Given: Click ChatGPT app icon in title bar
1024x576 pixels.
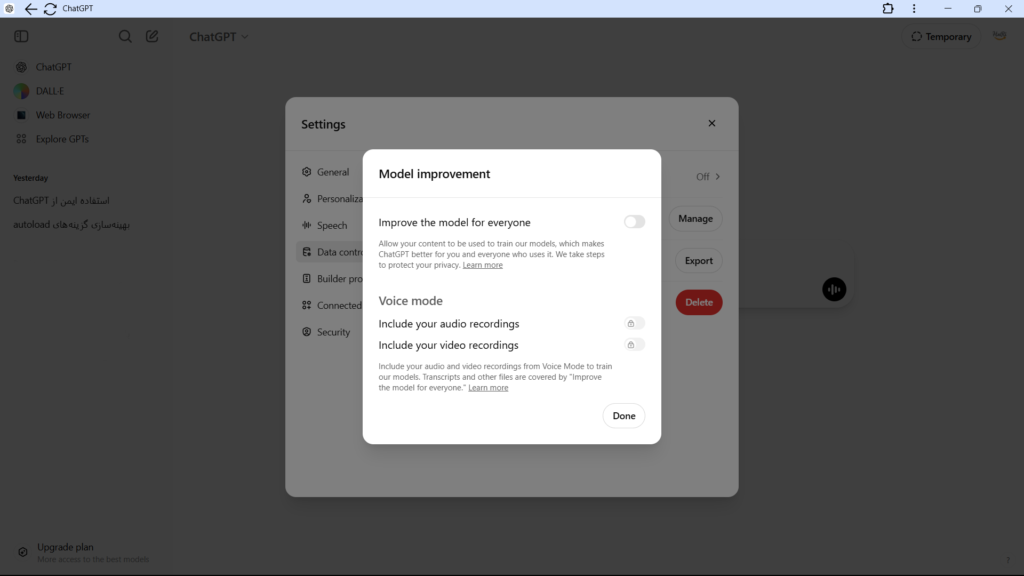Looking at the screenshot, I should click(9, 8).
